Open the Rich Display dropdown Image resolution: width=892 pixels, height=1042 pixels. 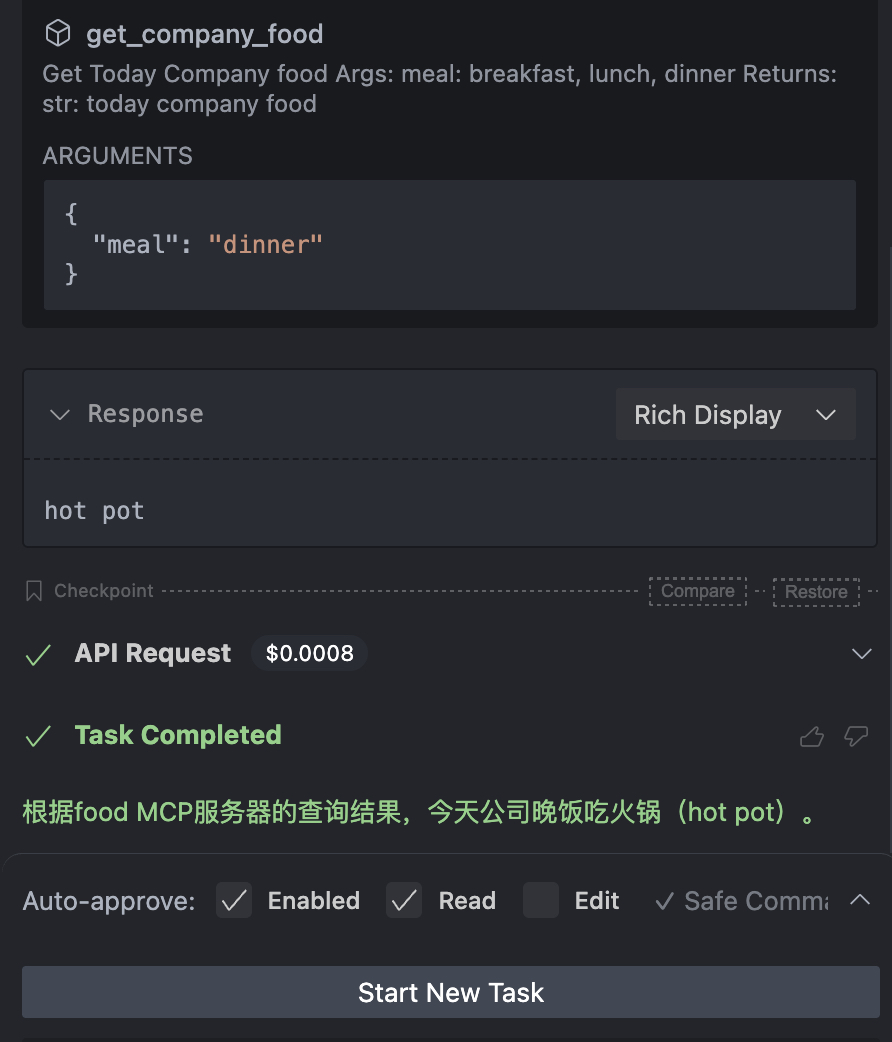(736, 415)
